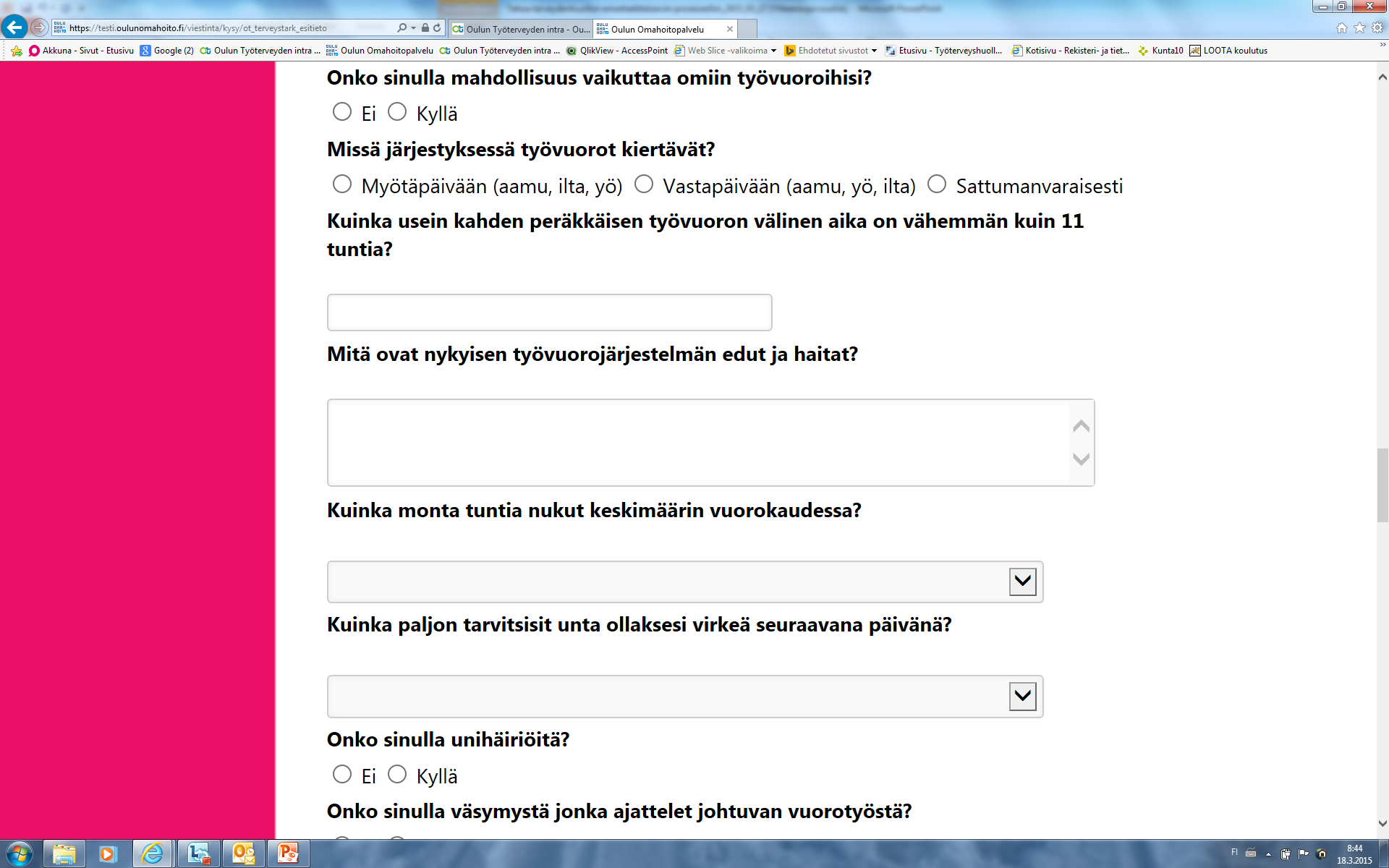Open the Outlook taskbar icon
Viewport: 1389px width, 868px height.
(243, 854)
